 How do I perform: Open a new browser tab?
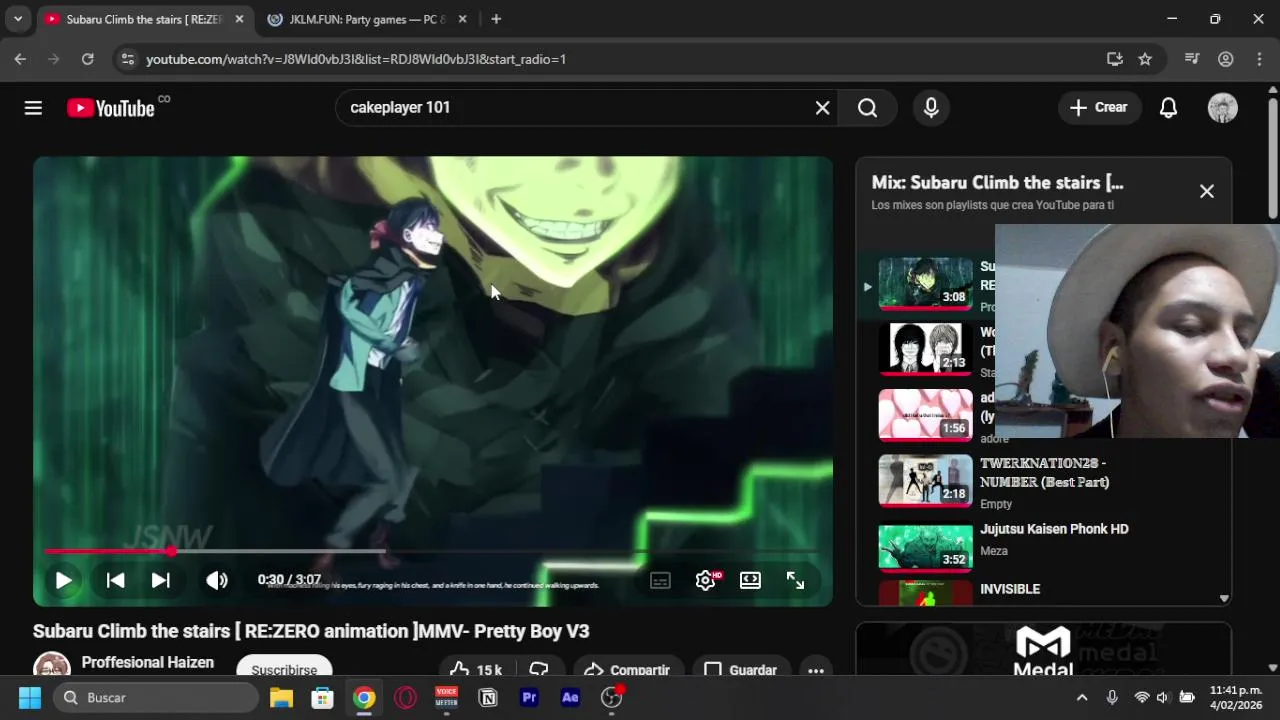pyautogui.click(x=496, y=19)
